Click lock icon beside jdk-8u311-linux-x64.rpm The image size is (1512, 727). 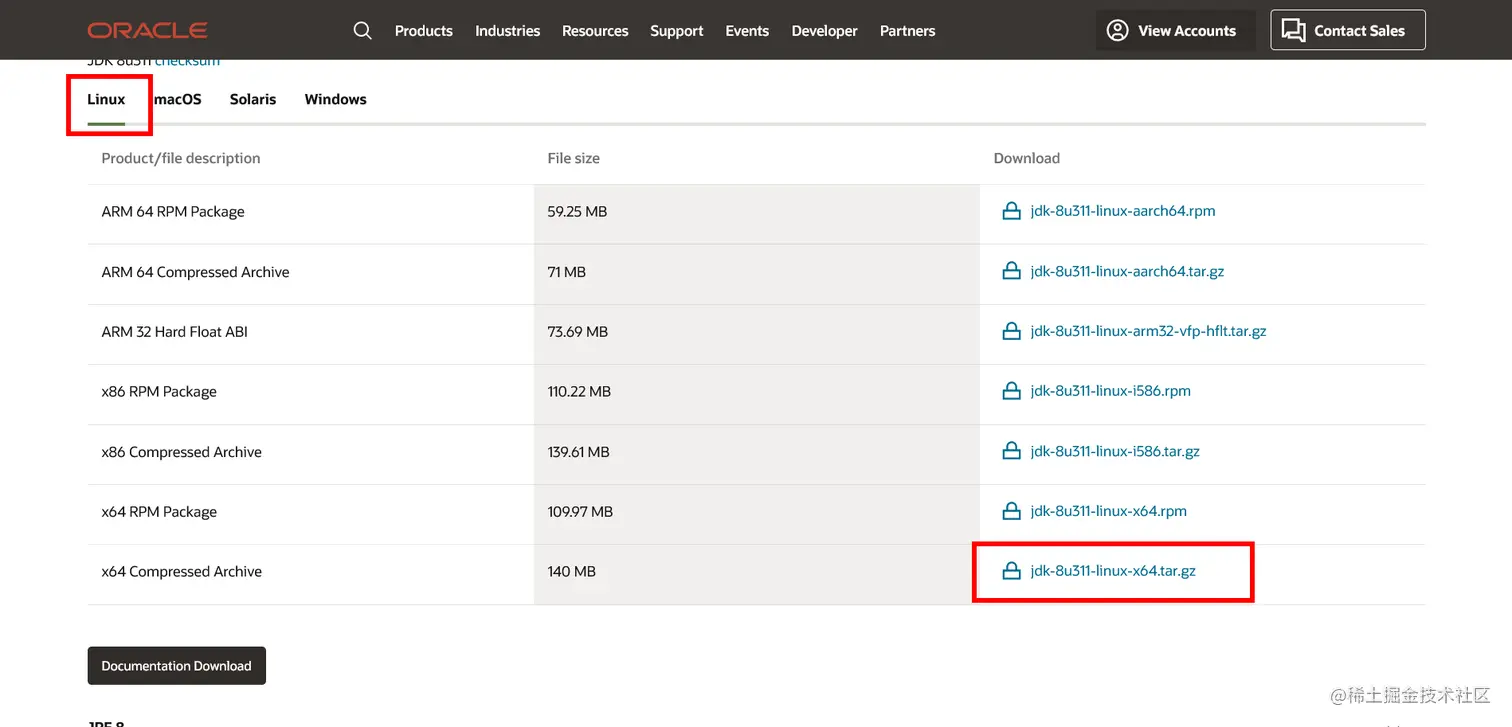point(1011,511)
